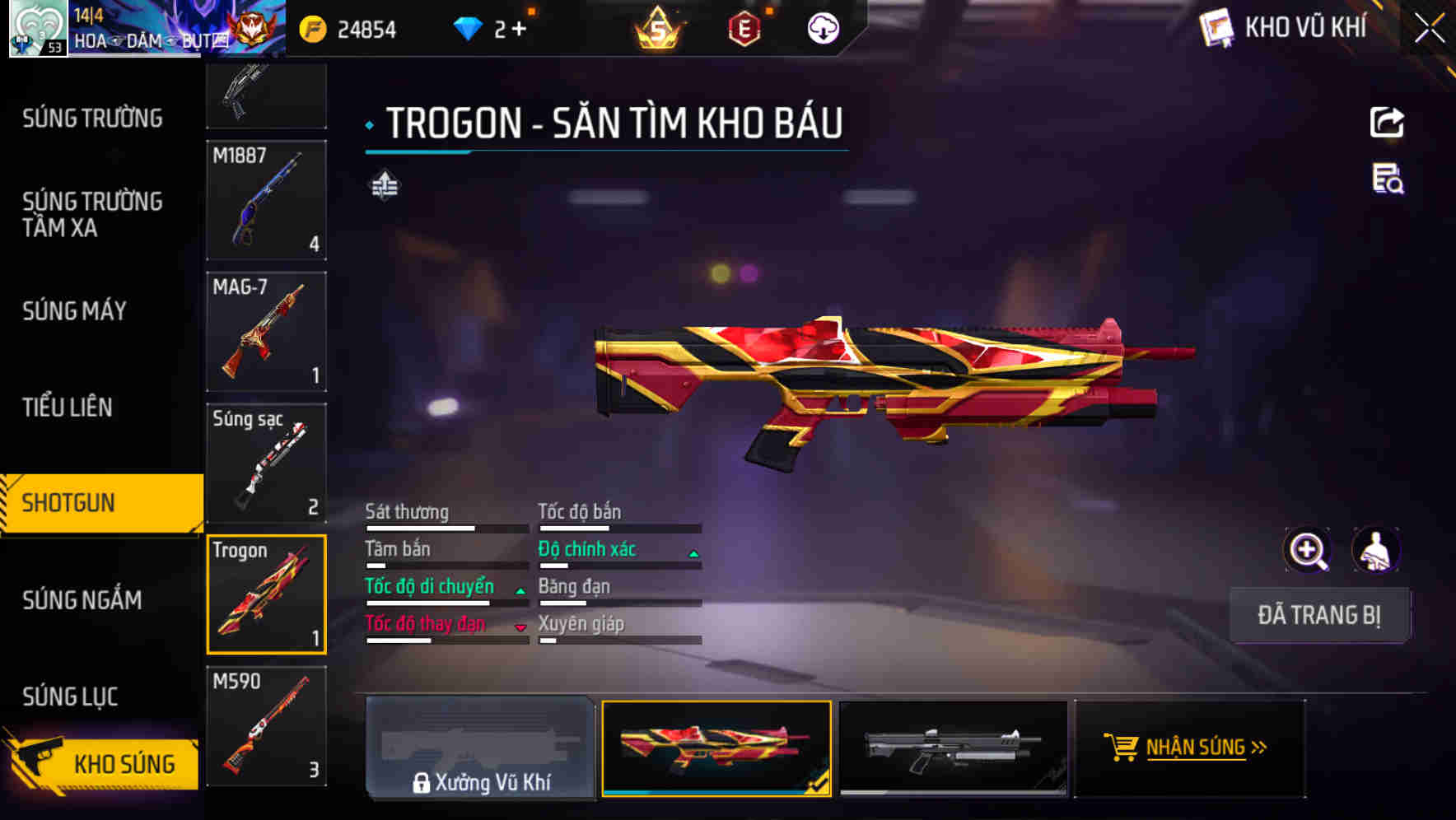Follow the NHẬN SÚNG link
1456x820 pixels.
1206,748
